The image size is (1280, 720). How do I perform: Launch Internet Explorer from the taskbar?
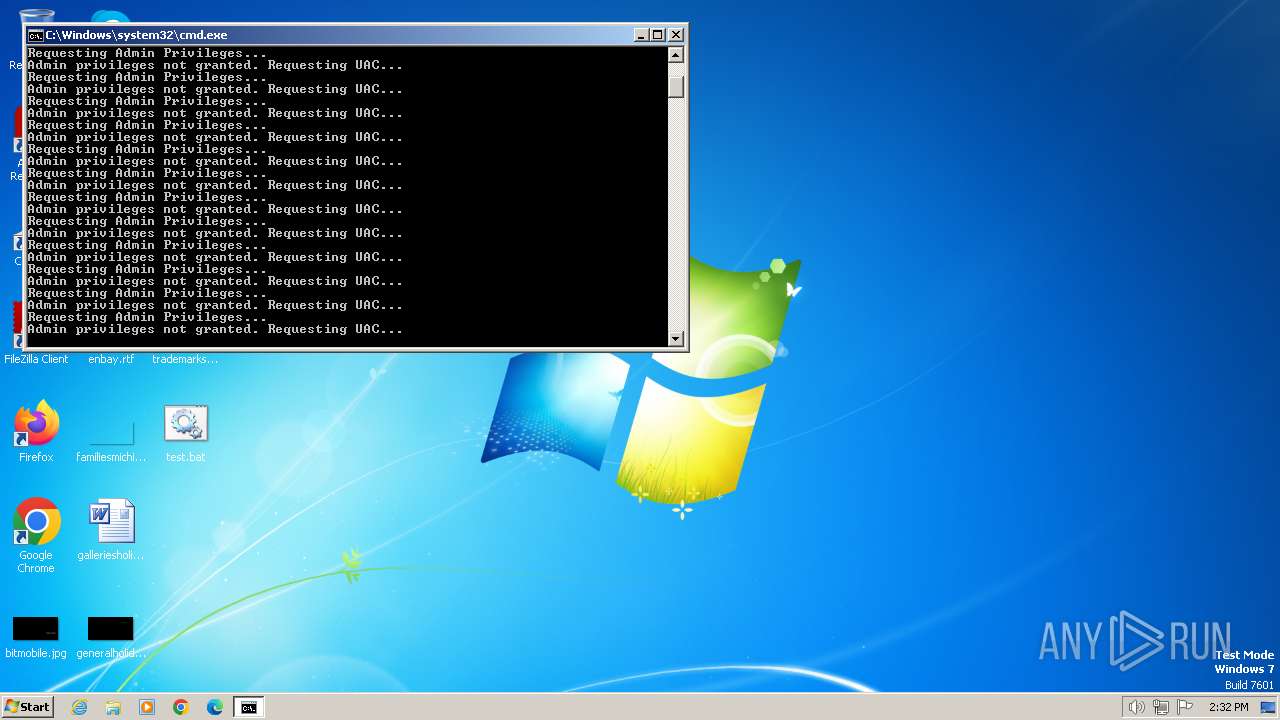(79, 707)
